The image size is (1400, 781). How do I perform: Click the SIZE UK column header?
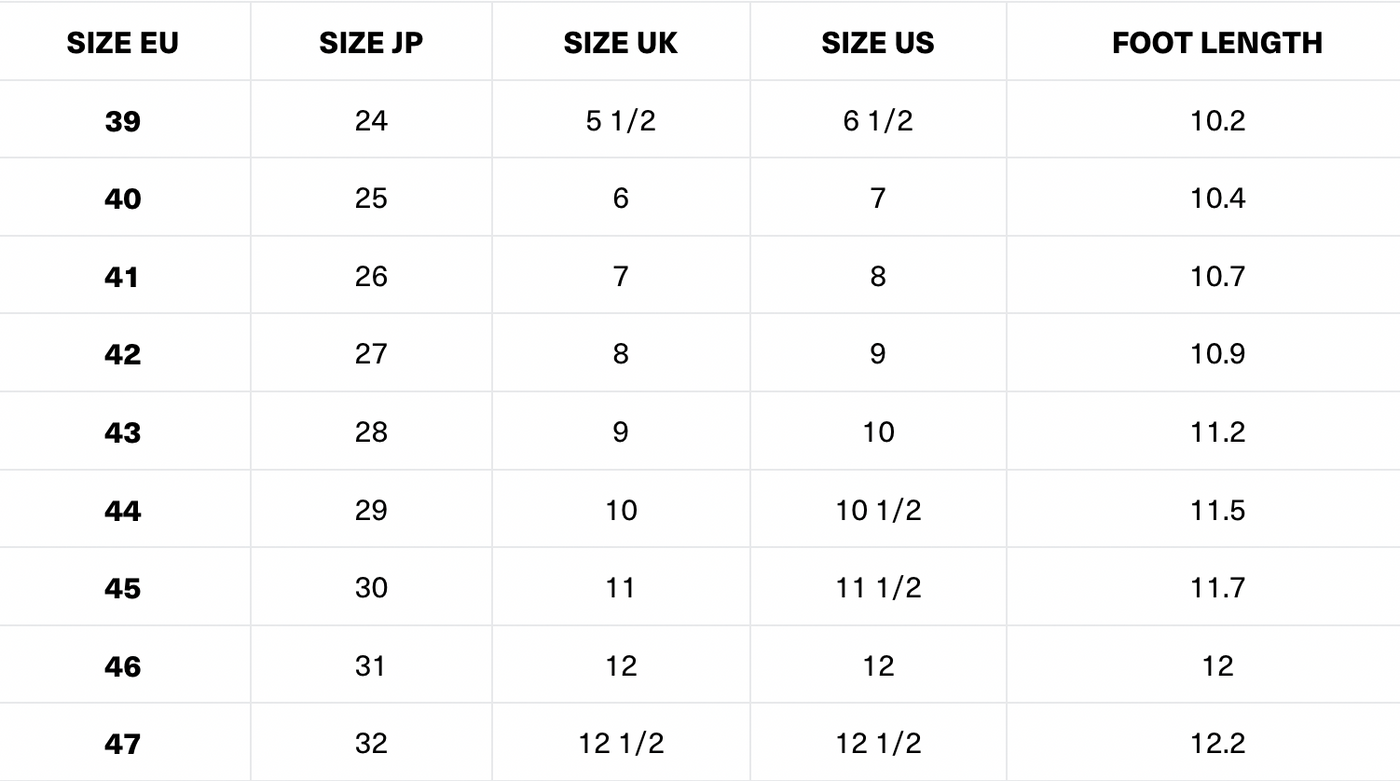tap(620, 43)
